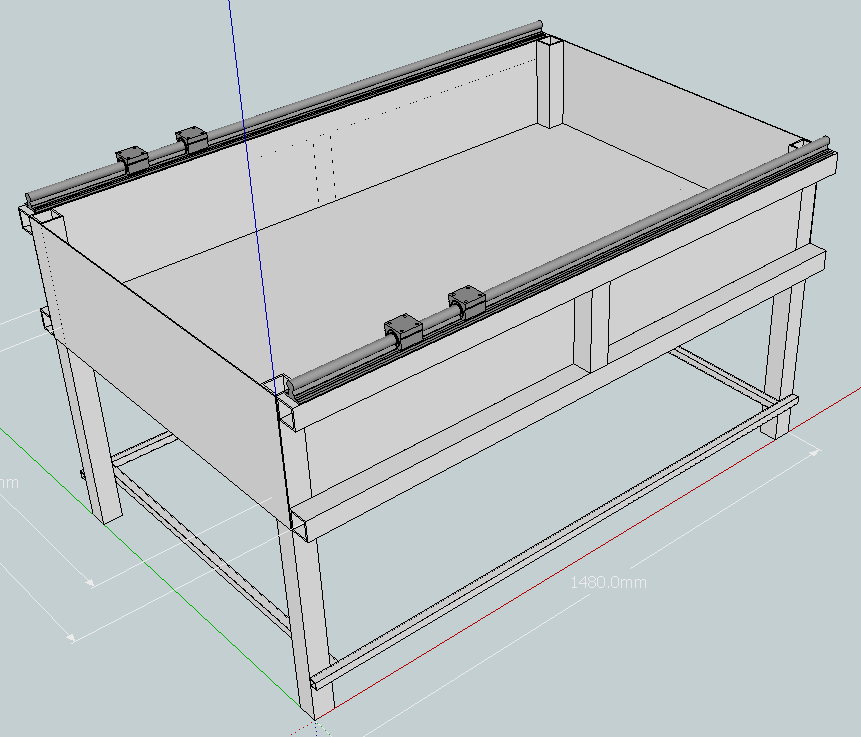The height and width of the screenshot is (737, 861).
Task: Select the back inner wall with dotted lines
Action: 400,140
